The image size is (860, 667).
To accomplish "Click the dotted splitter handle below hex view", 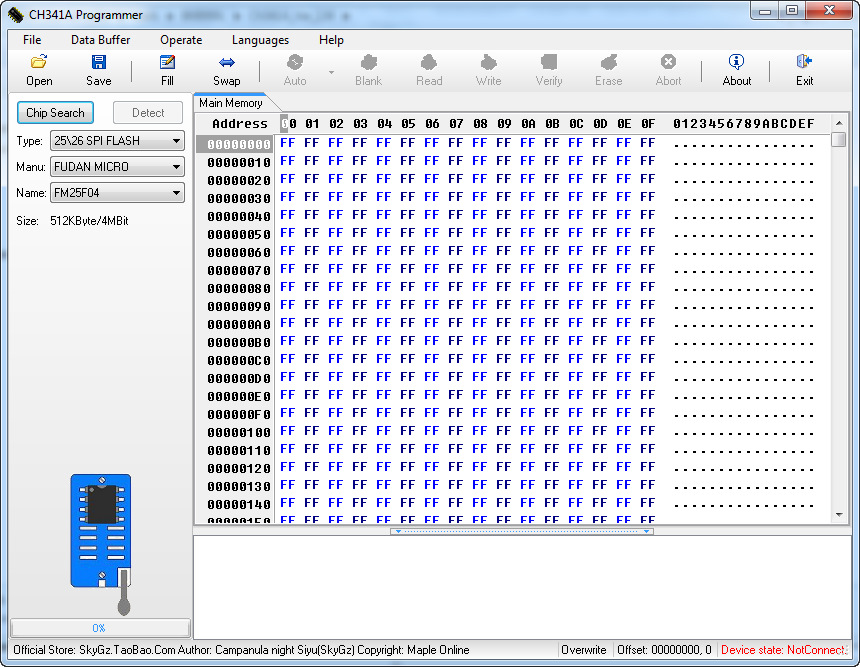I will 522,531.
